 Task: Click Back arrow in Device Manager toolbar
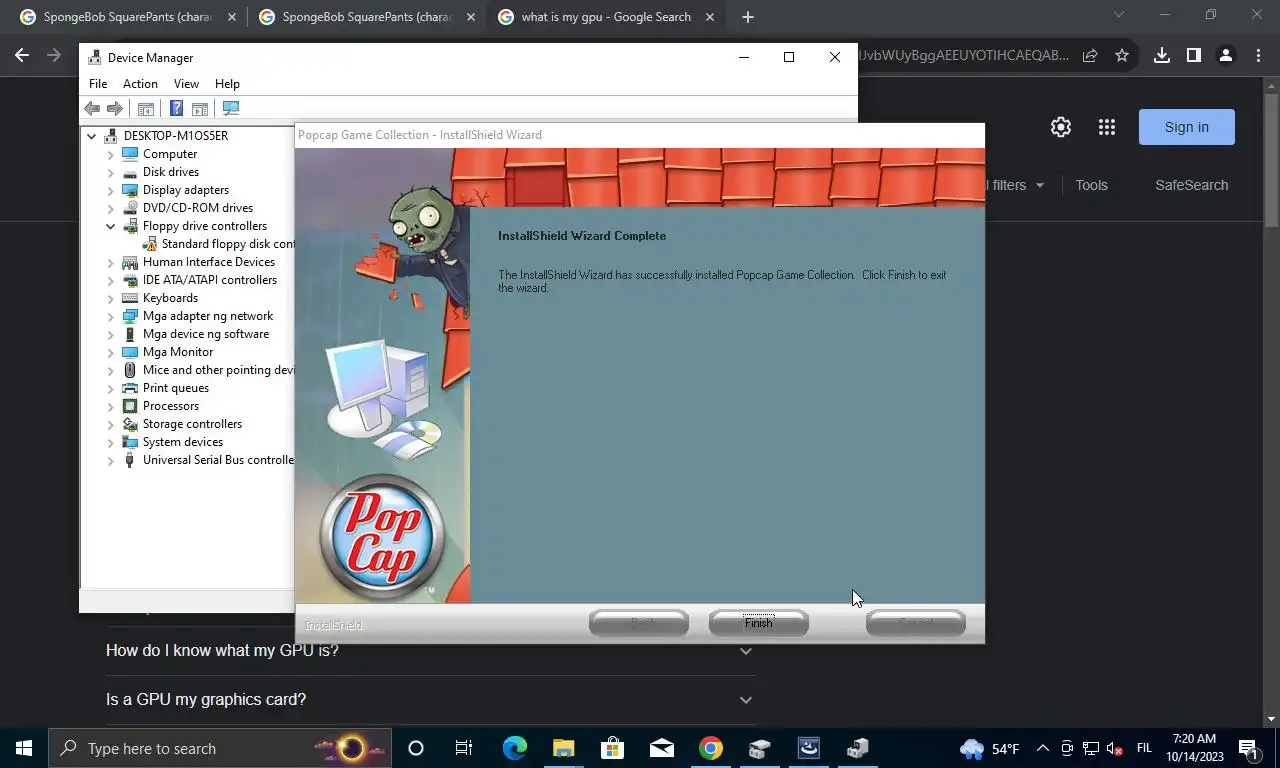coord(92,108)
